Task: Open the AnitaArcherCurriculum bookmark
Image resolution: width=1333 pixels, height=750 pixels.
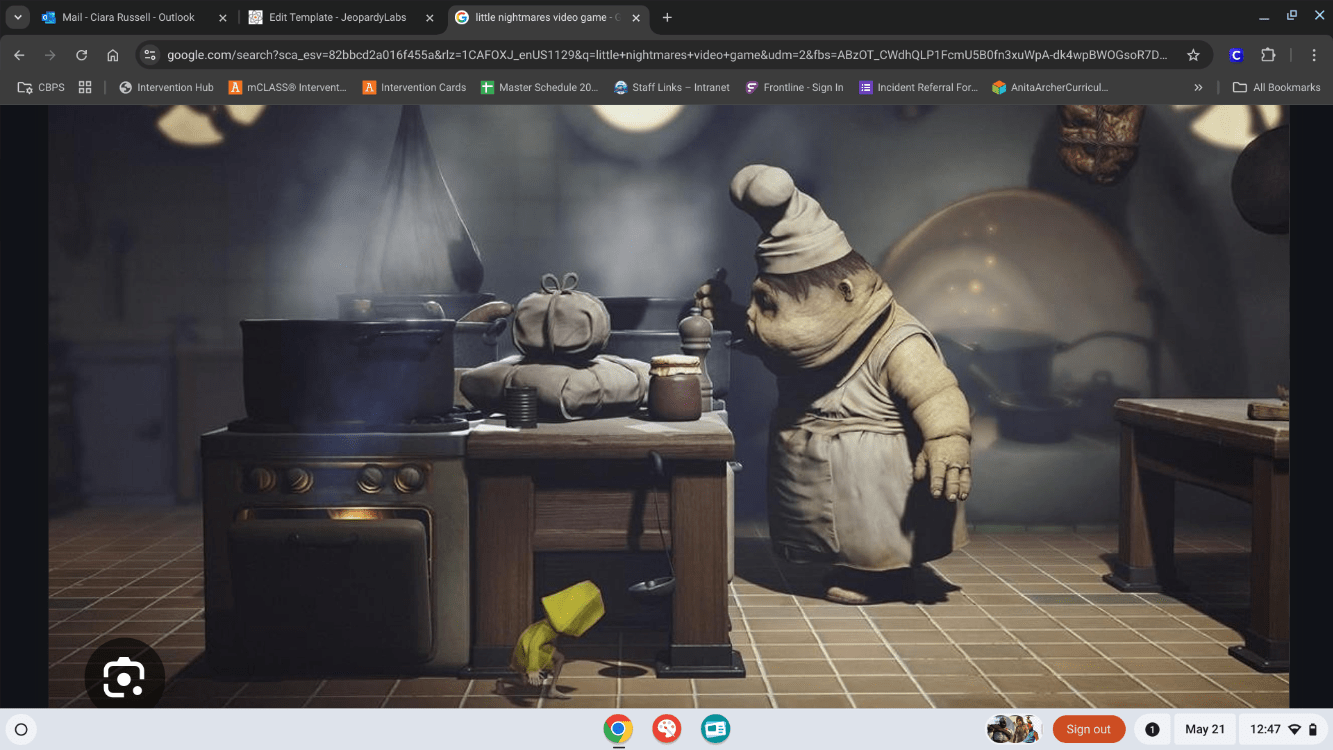Action: point(1050,87)
